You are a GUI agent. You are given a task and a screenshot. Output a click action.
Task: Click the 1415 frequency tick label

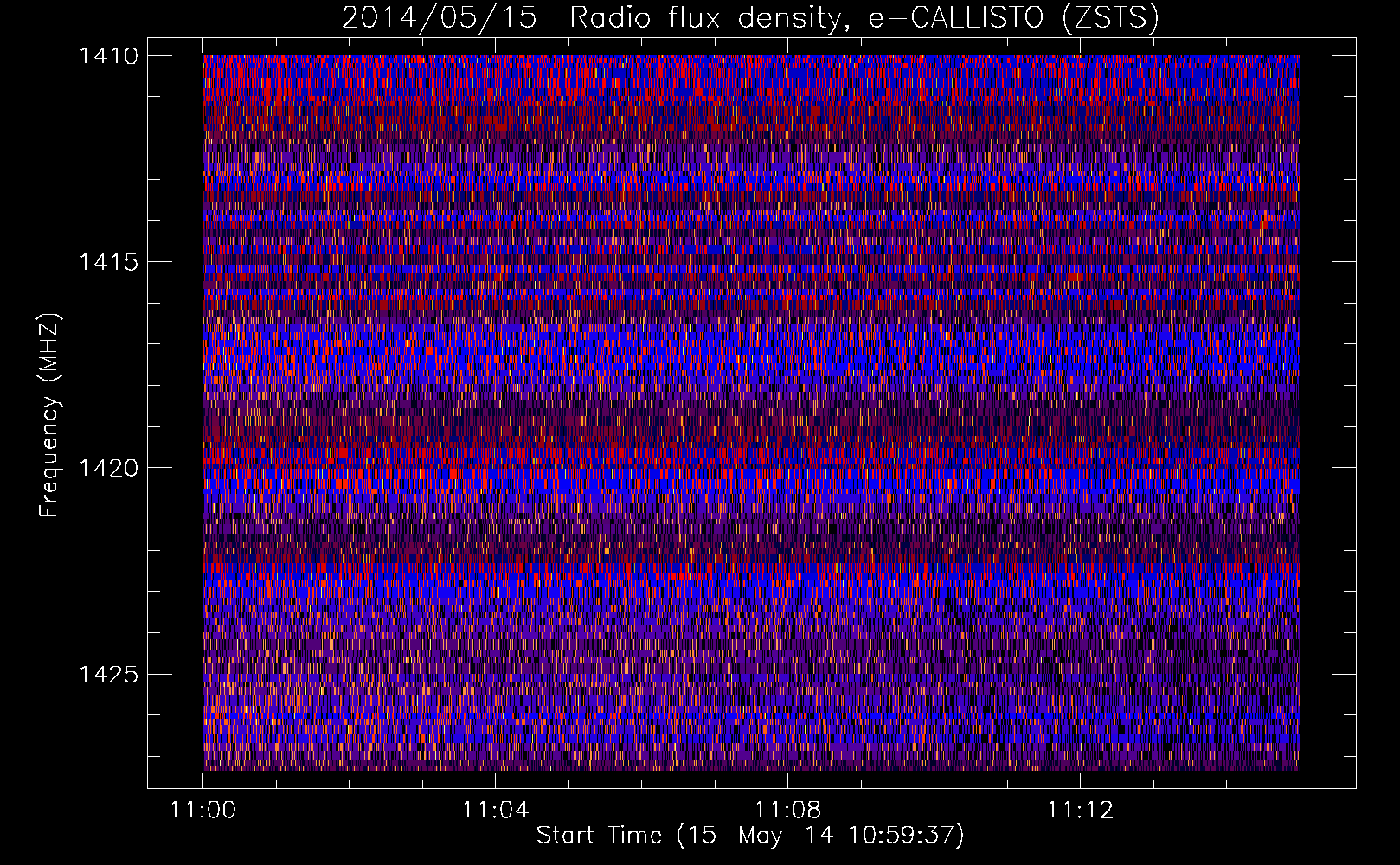point(108,262)
